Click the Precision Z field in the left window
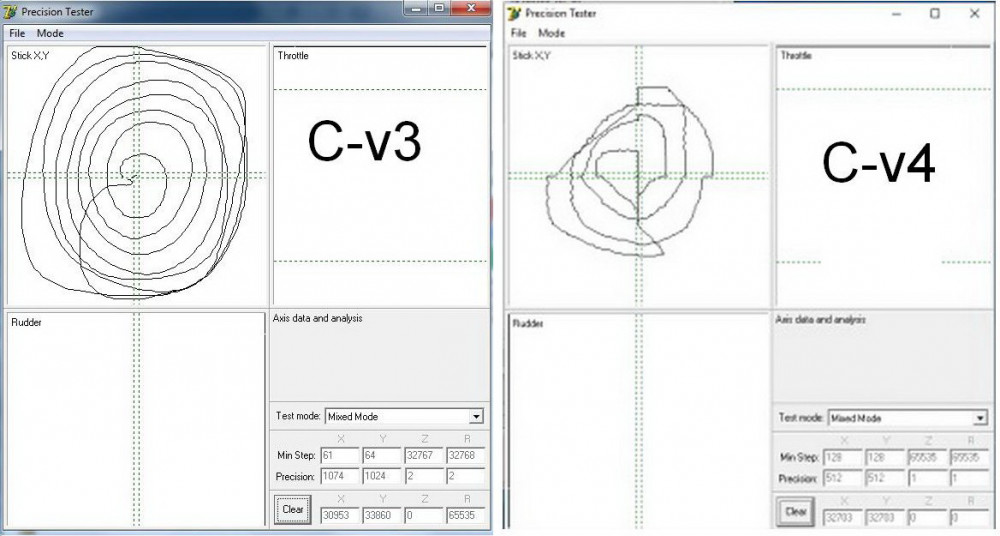This screenshot has width=1000, height=536. click(x=423, y=476)
